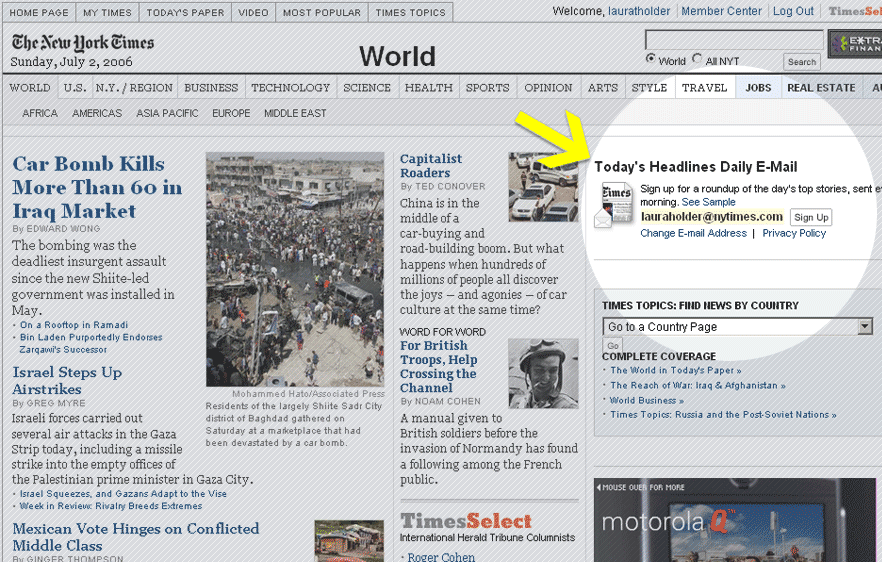Image resolution: width=882 pixels, height=562 pixels.
Task: Open Car Bomb Kills More Than 60 headline
Action: point(97,187)
